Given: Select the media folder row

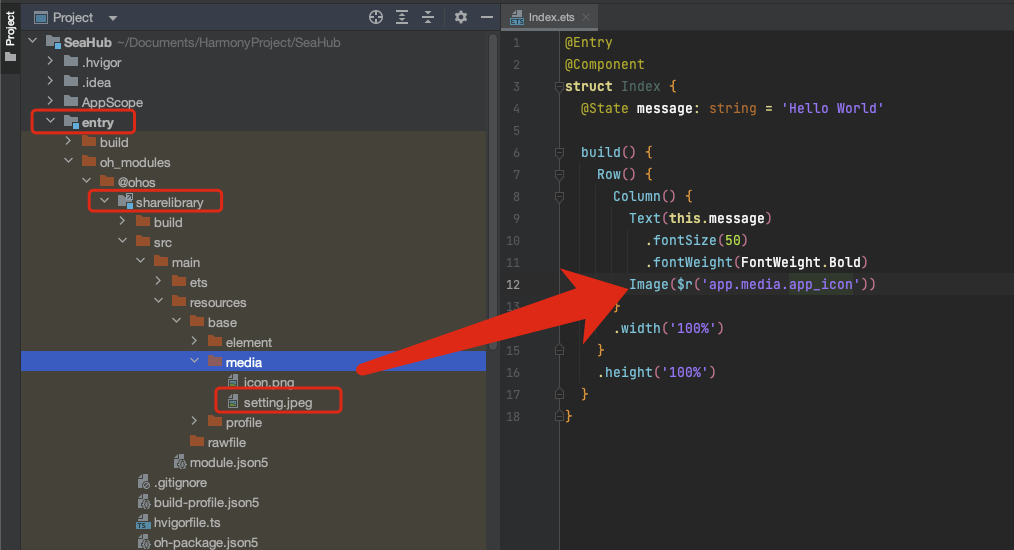Looking at the screenshot, I should [x=254, y=362].
